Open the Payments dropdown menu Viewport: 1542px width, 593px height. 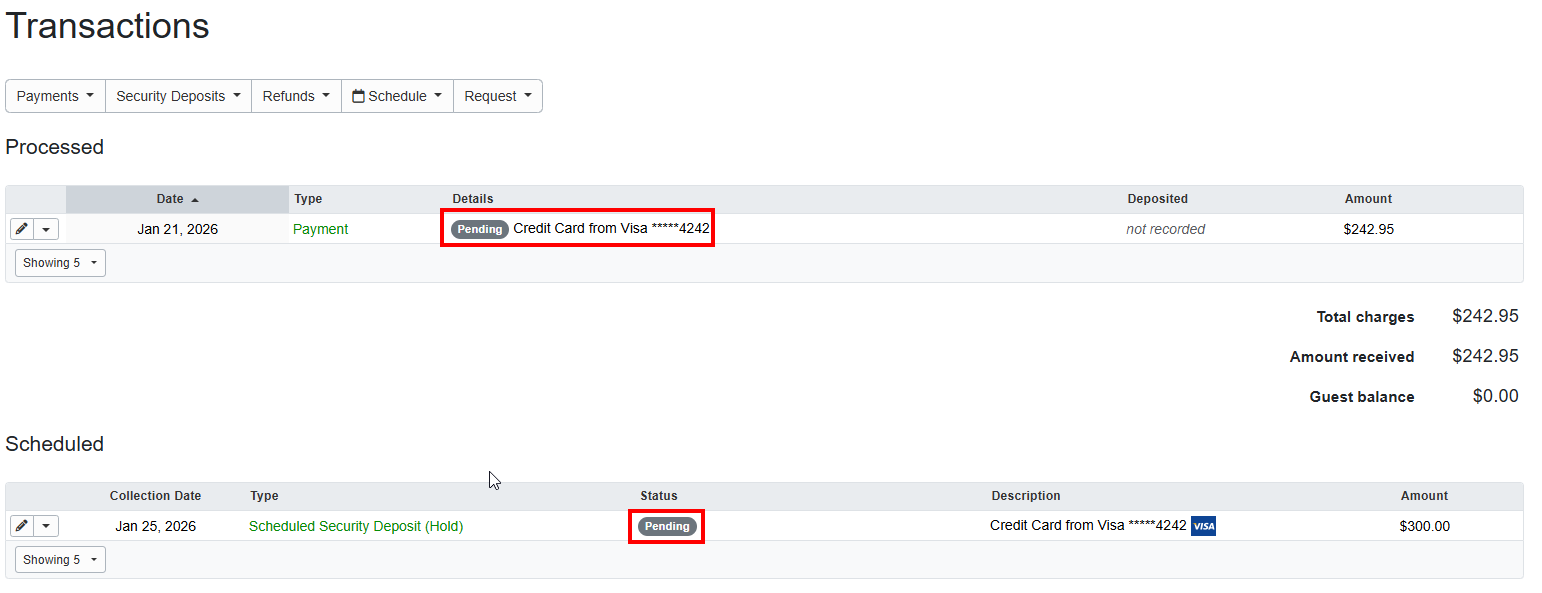click(x=55, y=95)
